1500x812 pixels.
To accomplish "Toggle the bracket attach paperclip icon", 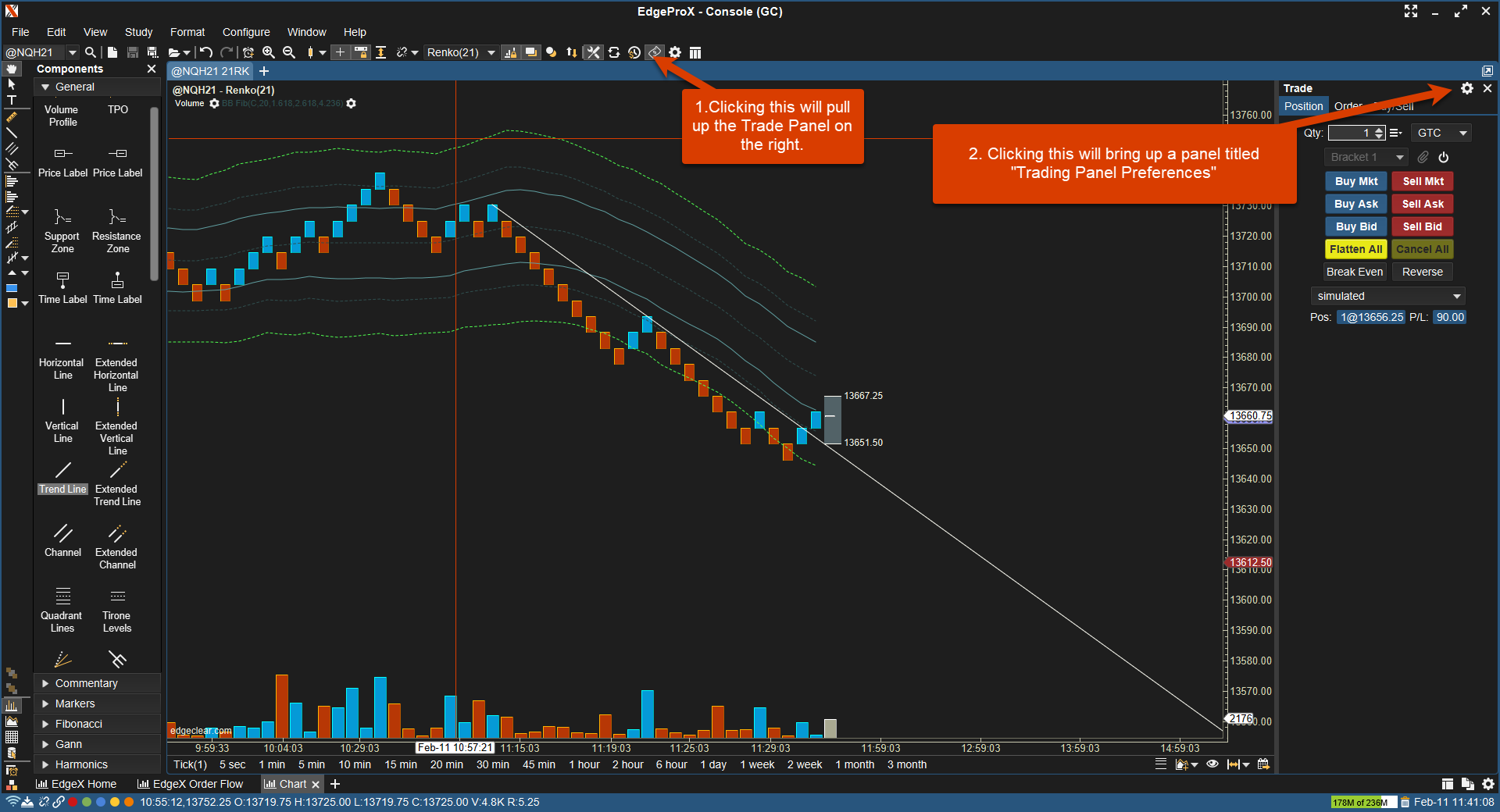I will [1423, 157].
